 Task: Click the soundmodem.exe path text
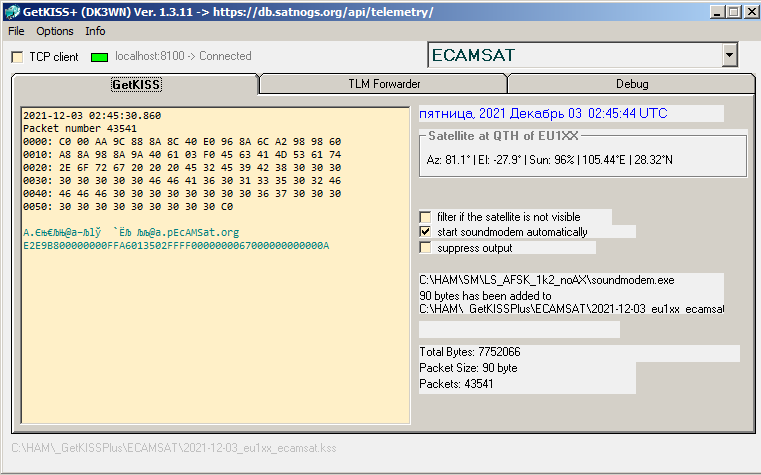pyautogui.click(x=546, y=280)
